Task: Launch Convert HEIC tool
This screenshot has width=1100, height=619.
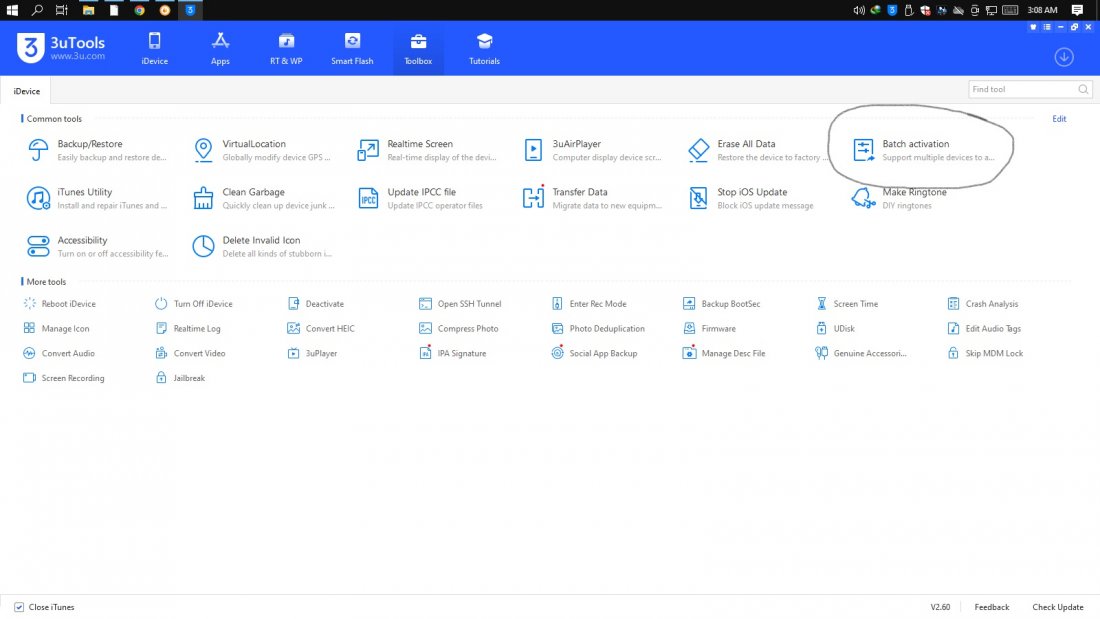Action: 321,328
